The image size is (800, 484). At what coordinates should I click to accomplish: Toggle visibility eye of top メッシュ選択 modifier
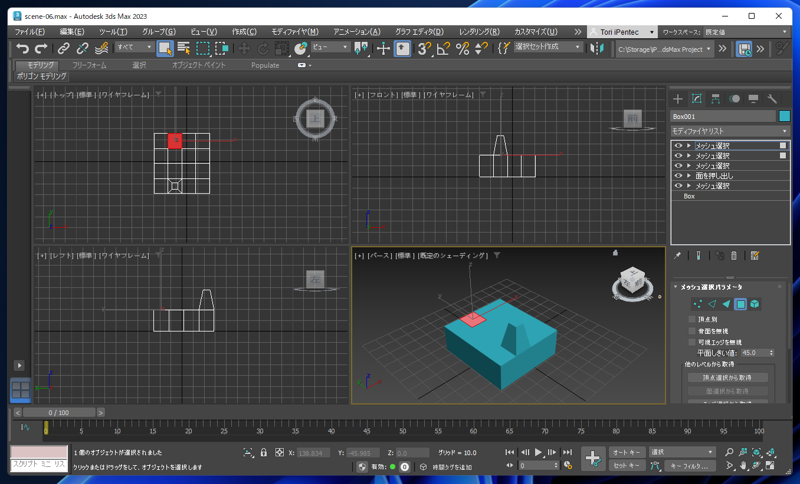click(x=678, y=145)
